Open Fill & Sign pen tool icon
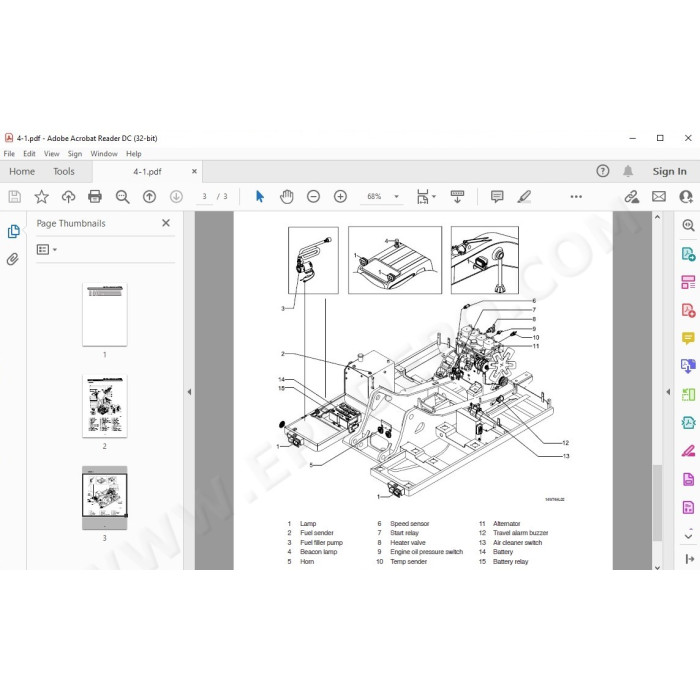Viewport: 700px width, 700px height. click(x=688, y=451)
